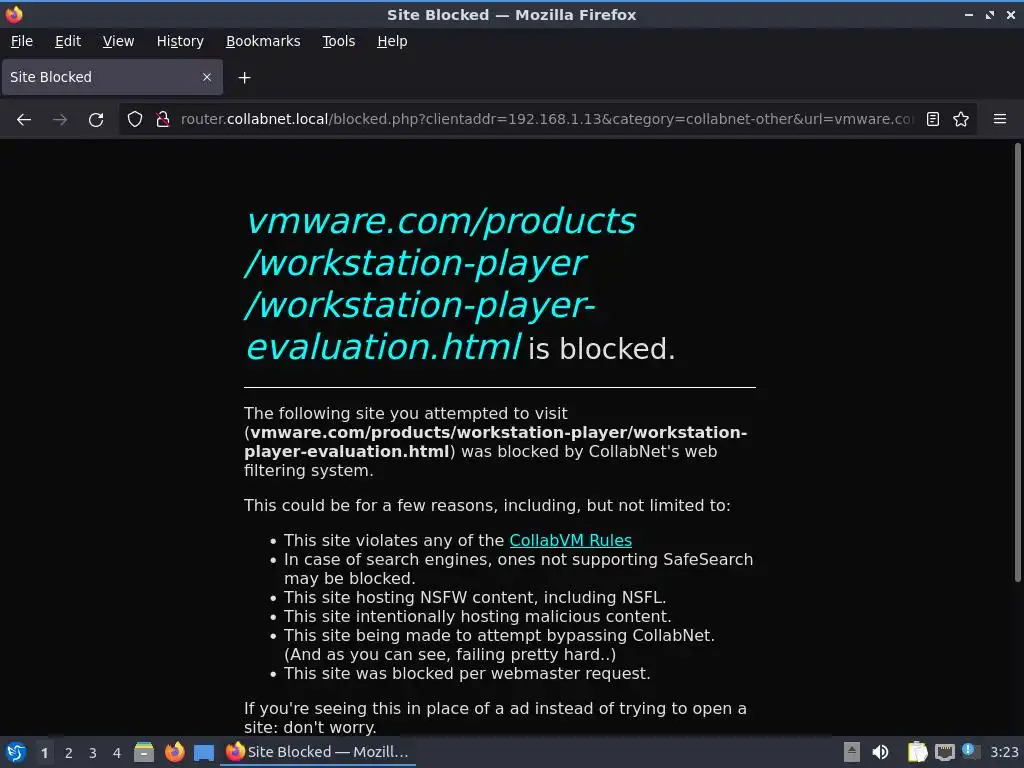The image size is (1024, 768).
Task: Click the Firefox icon in the title bar
Action: pyautogui.click(x=14, y=14)
